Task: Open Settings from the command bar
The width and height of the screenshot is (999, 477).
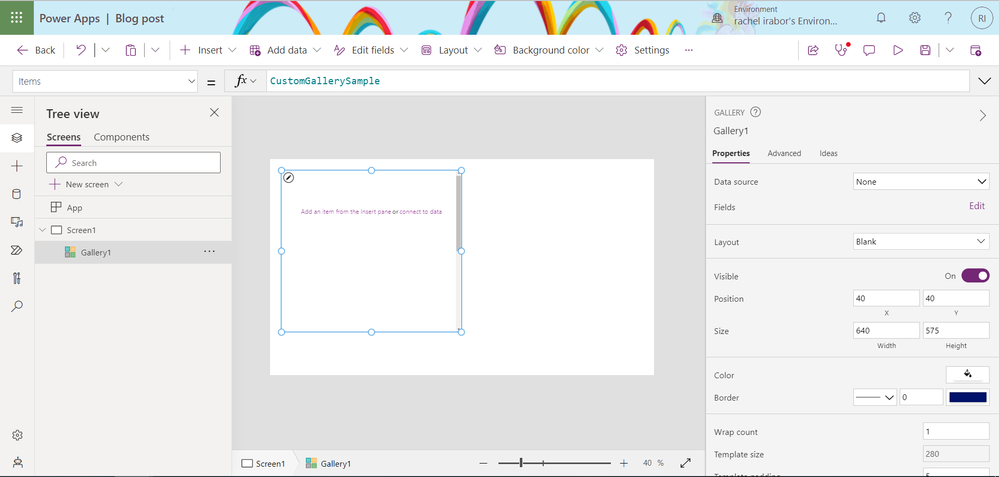Action: [642, 50]
